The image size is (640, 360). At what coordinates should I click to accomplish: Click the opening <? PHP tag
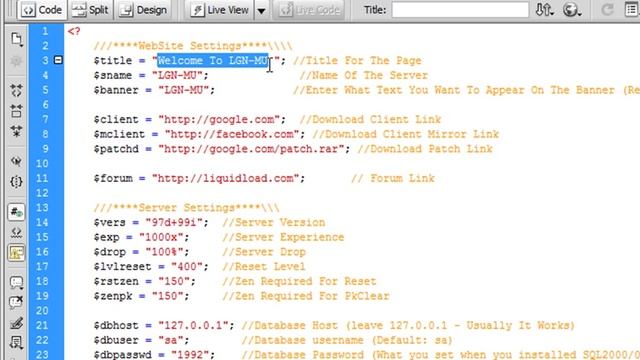click(74, 31)
